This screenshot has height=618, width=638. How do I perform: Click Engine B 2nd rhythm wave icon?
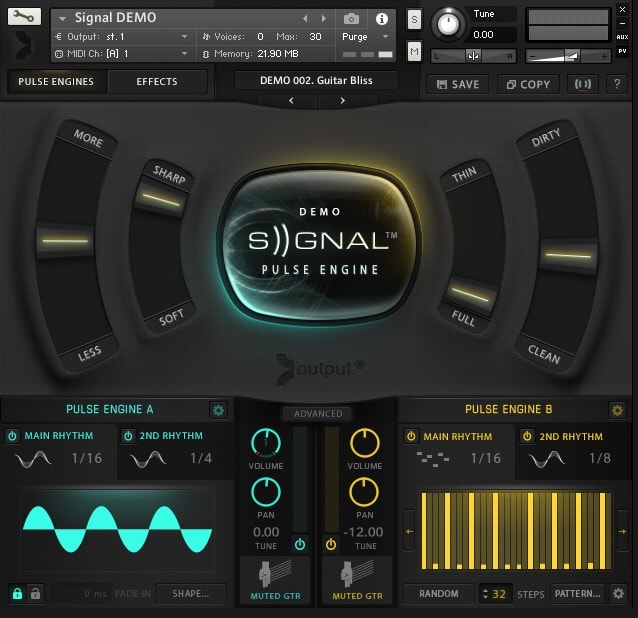[547, 459]
